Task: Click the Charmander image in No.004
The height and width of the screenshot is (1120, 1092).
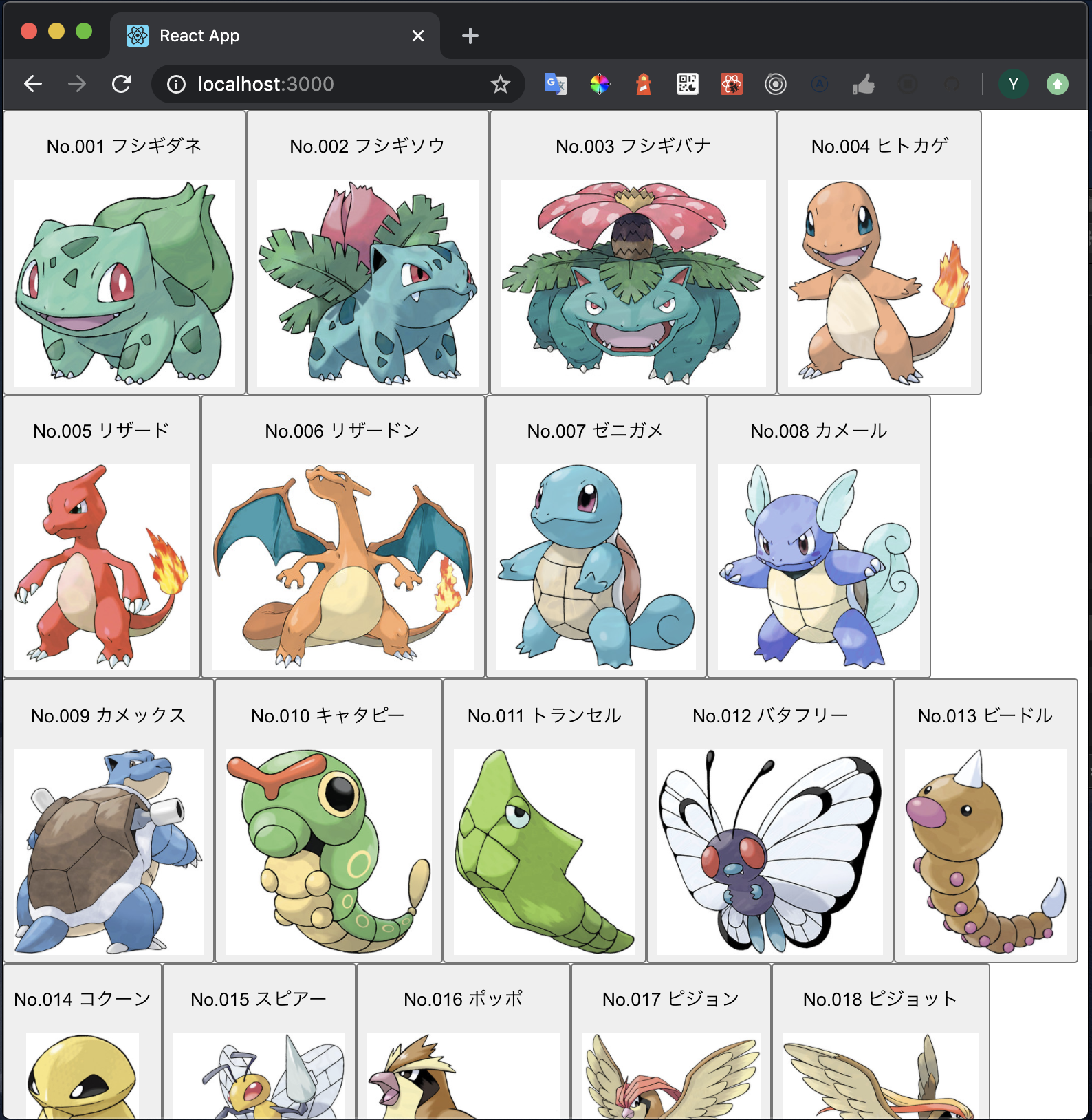Action: click(880, 283)
